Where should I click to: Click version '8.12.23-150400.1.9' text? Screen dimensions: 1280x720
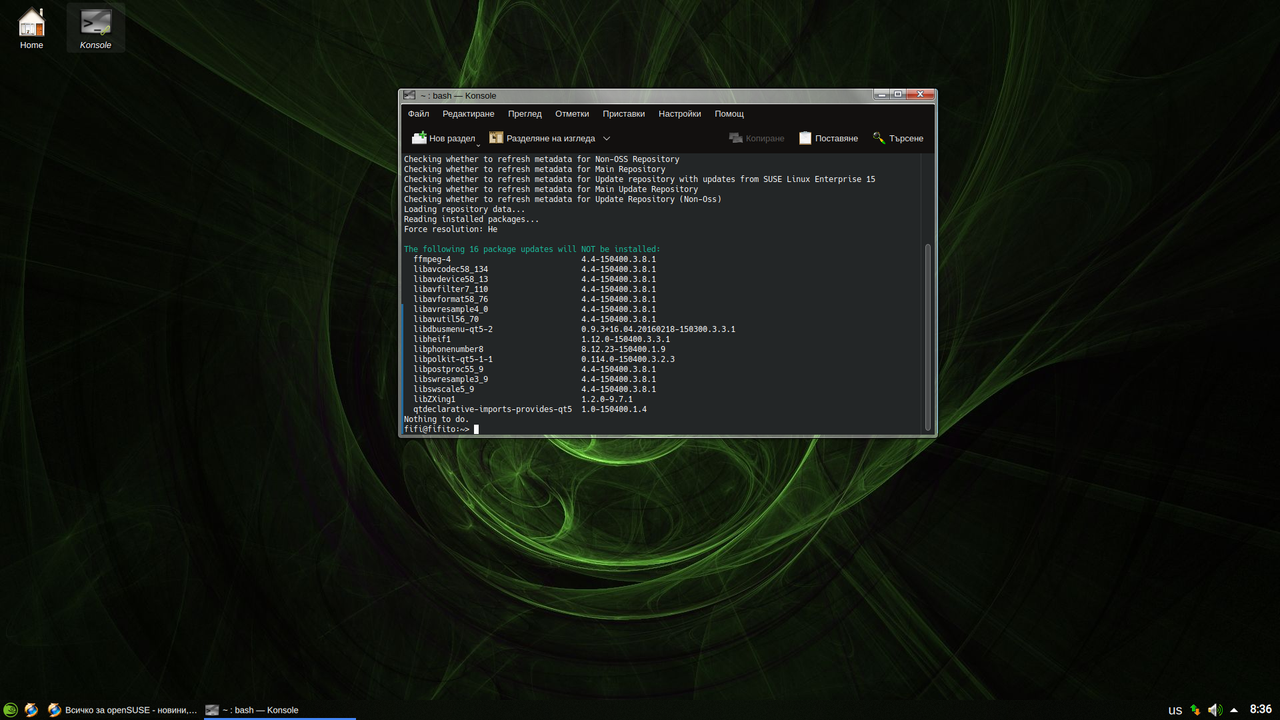coord(623,349)
